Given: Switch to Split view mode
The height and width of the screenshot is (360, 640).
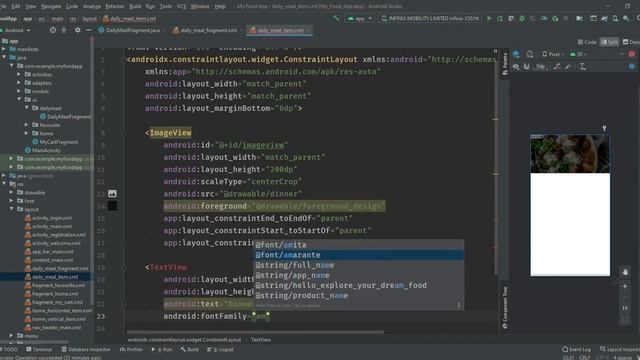Looking at the screenshot, I should 609,42.
